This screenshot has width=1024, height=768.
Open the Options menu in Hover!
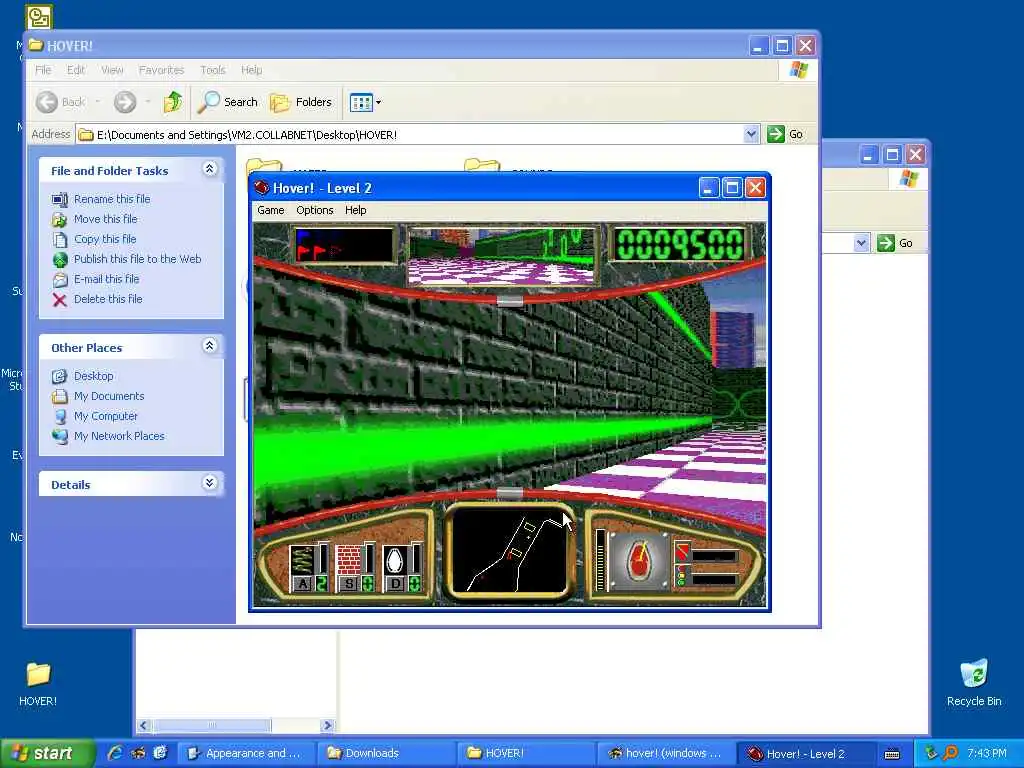coord(315,210)
